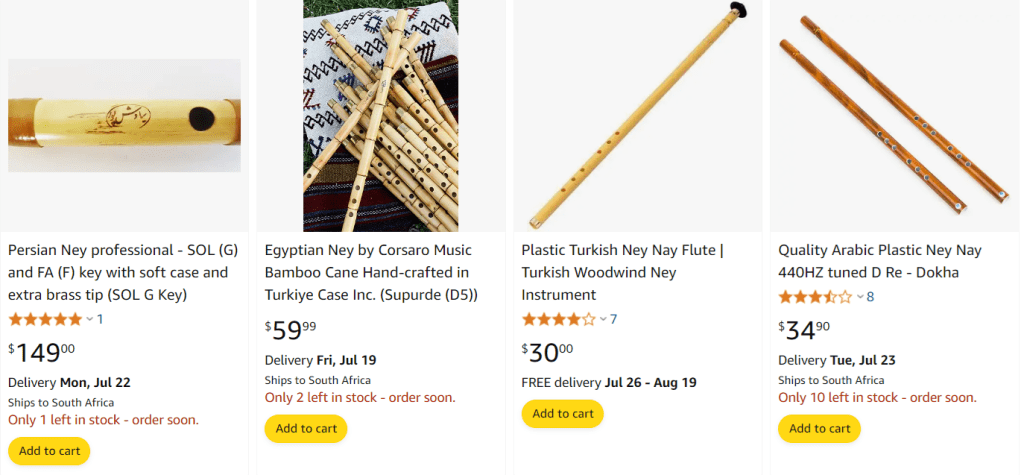Viewport: 1024px width, 475px height.
Task: Open the Arabic Plastic Ney Dokha image
Action: [893, 115]
